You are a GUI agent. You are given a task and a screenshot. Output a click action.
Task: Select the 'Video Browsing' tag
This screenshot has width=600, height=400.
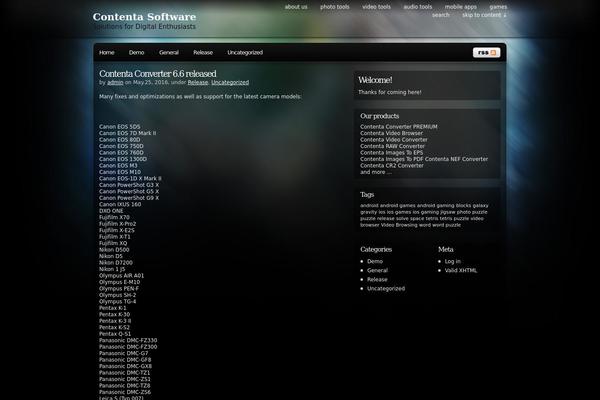[x=399, y=225]
